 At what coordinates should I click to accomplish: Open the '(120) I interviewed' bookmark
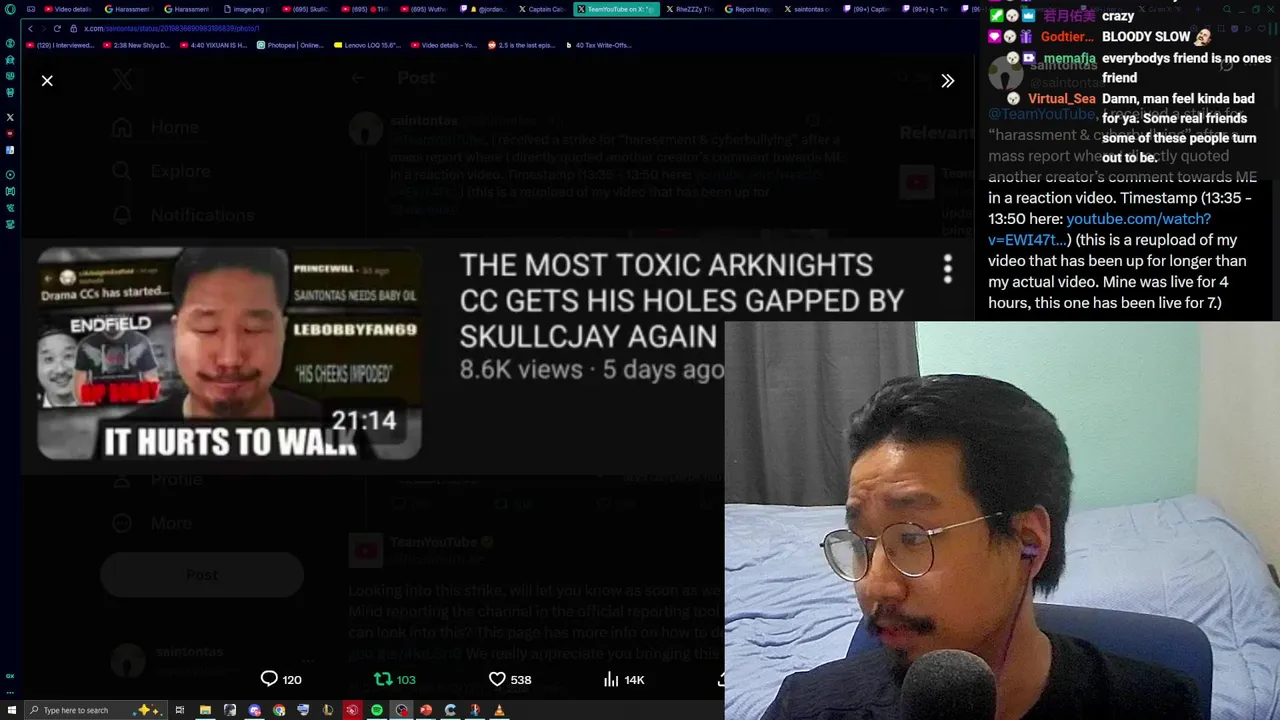(60, 45)
